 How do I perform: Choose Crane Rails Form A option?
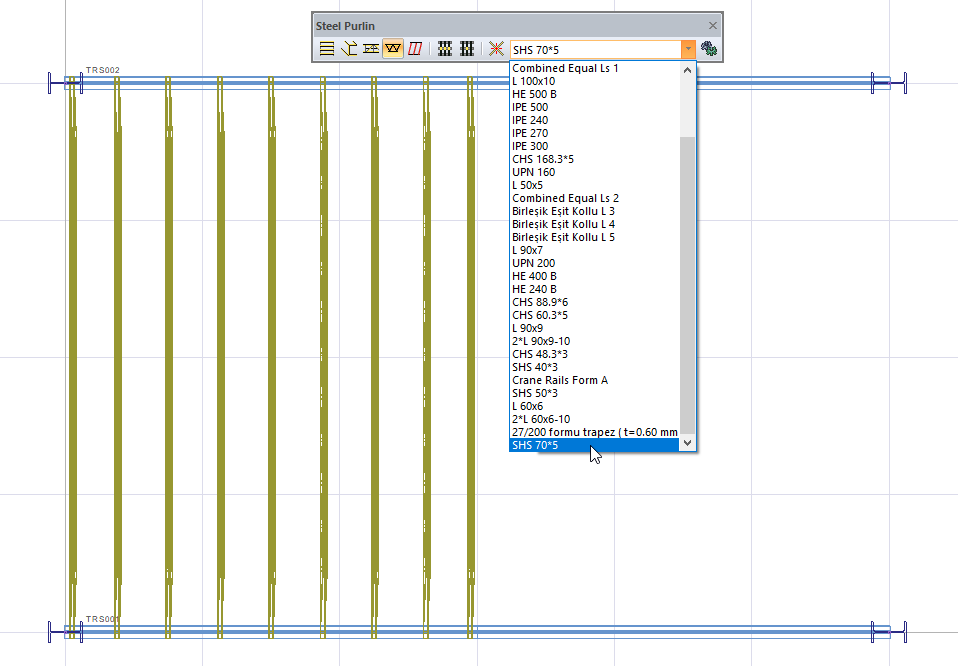click(x=559, y=380)
